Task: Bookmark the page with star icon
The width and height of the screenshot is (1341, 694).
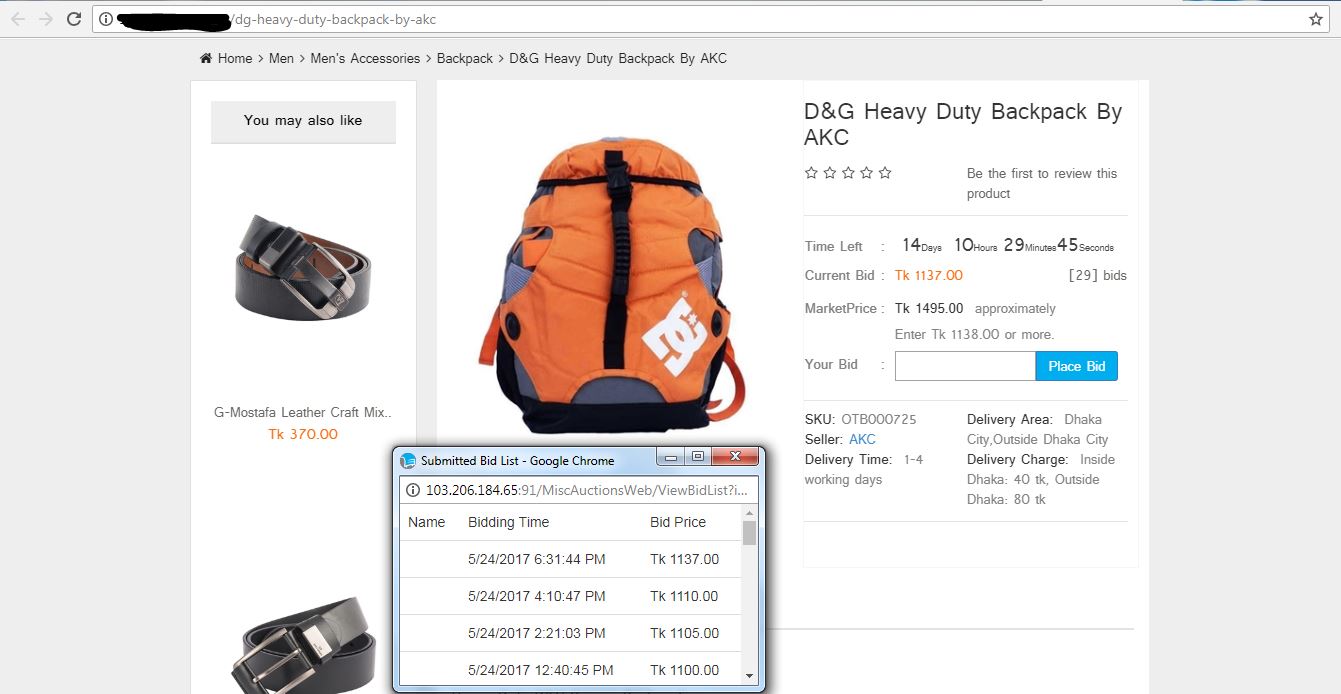Action: coord(1316,19)
